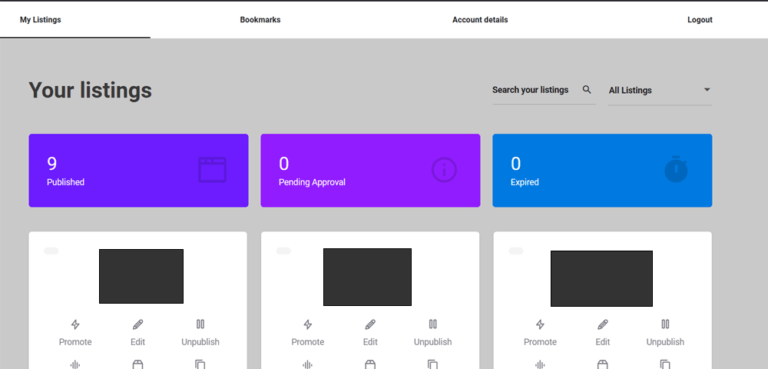Click the magnifier search icon
This screenshot has height=369, width=768.
[x=587, y=90]
